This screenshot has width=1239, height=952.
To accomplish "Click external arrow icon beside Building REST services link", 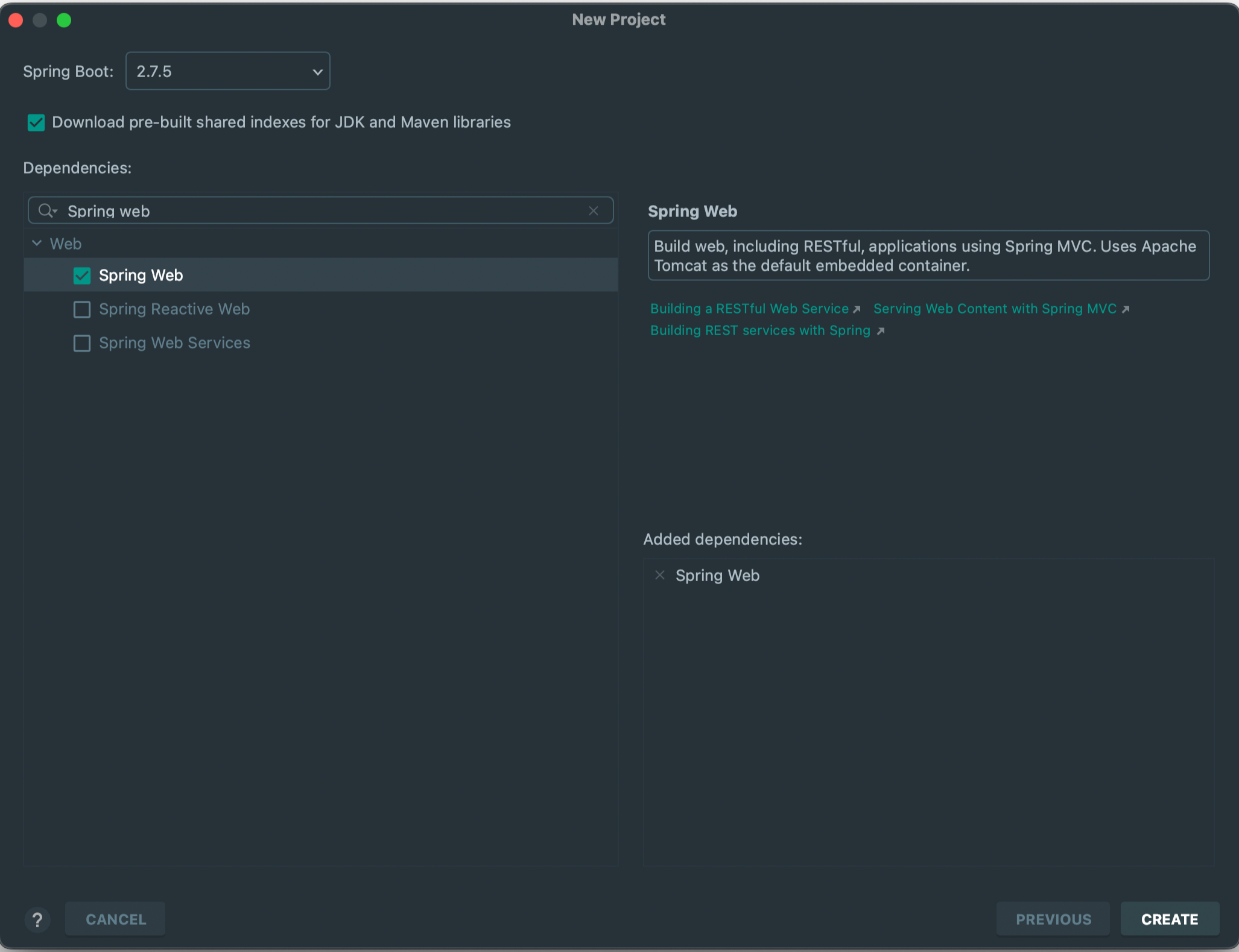I will pos(880,331).
